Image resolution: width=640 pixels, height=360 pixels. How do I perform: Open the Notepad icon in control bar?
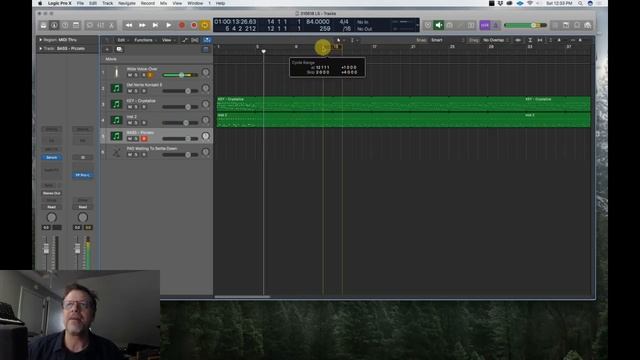(x=566, y=25)
